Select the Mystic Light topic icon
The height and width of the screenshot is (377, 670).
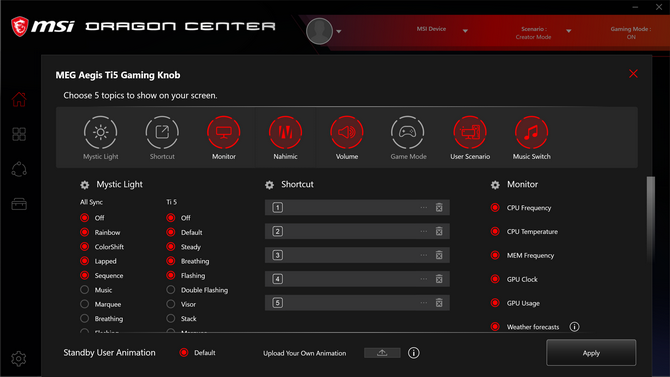(x=100, y=133)
